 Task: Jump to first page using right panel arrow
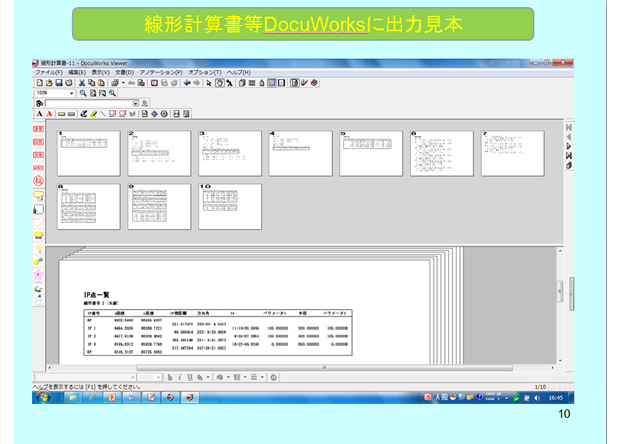tap(569, 127)
